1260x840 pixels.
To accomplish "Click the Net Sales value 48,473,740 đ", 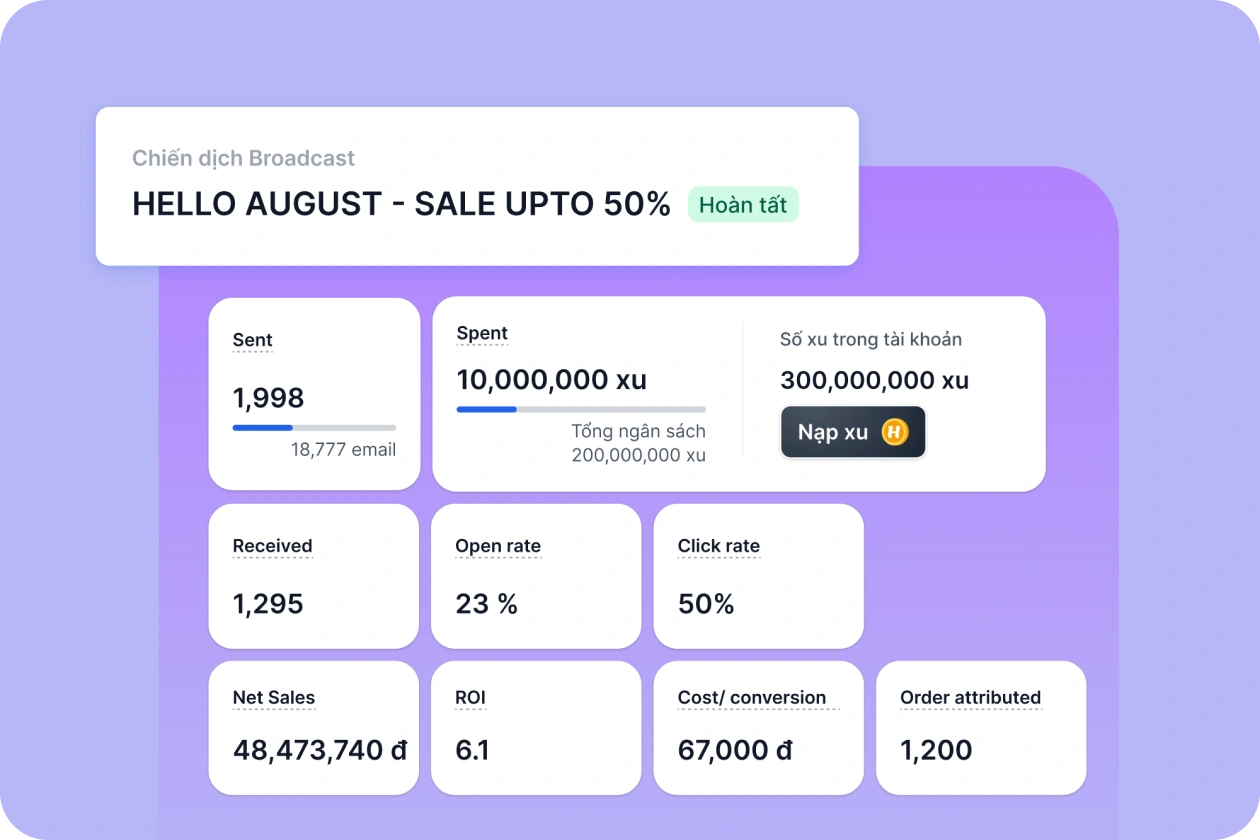I will (320, 750).
